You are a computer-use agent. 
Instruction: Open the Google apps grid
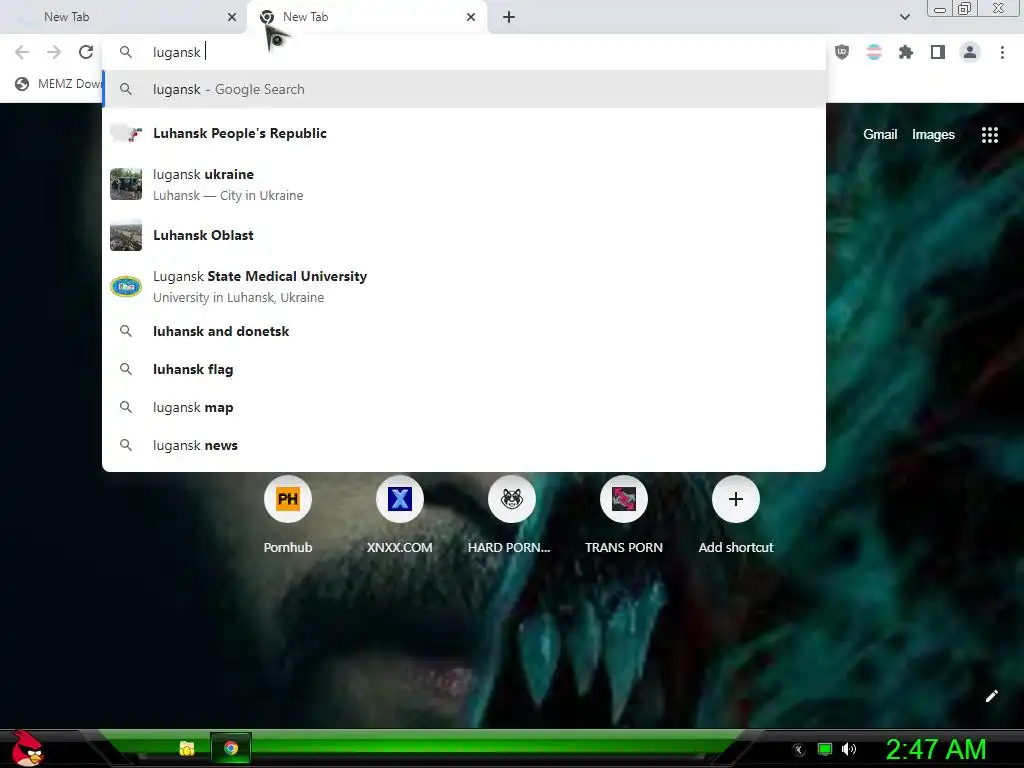(990, 135)
